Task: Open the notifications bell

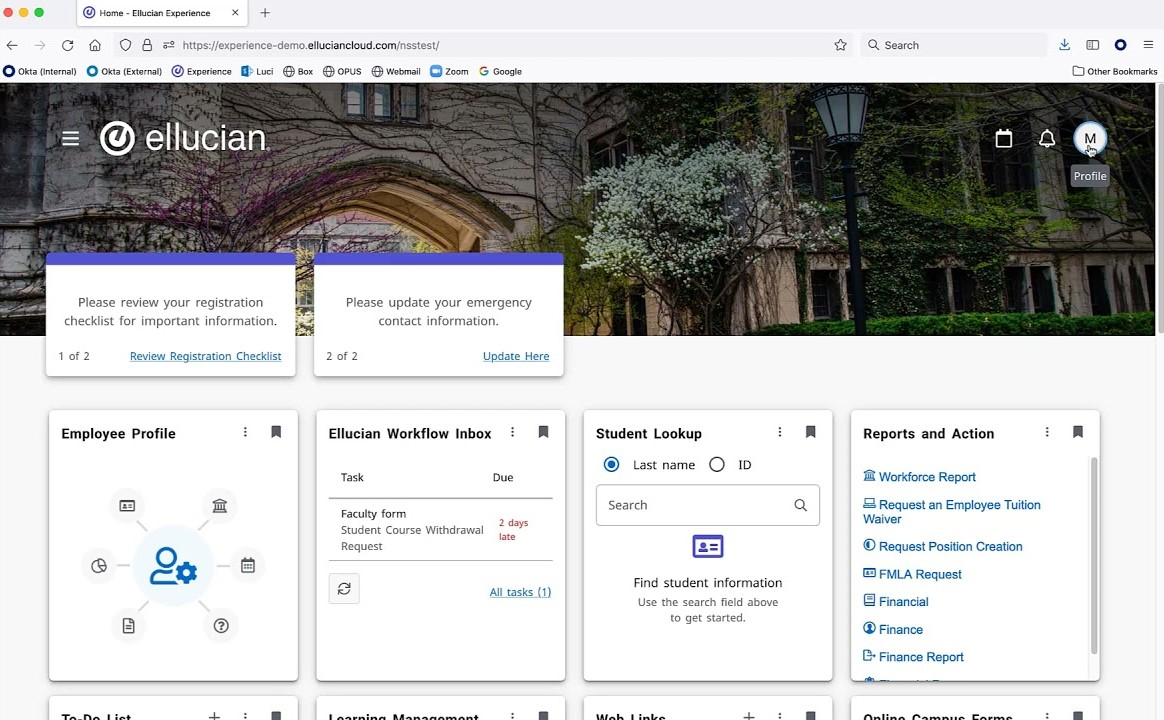Action: click(1047, 138)
